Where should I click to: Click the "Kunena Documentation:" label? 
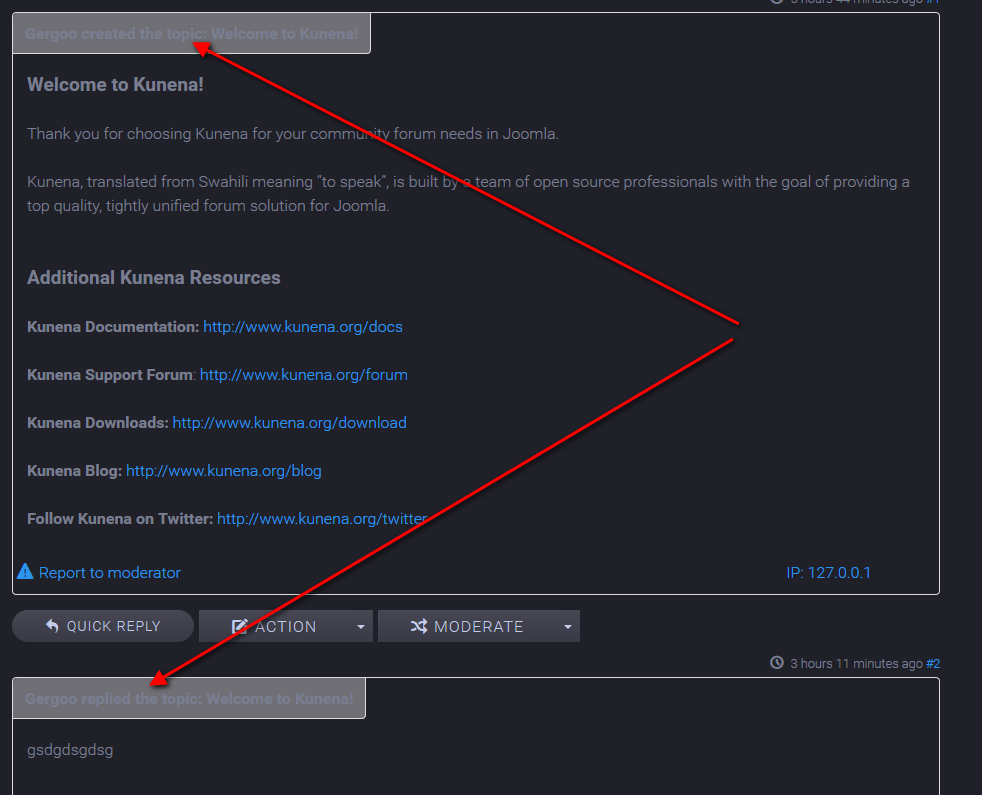(x=113, y=327)
